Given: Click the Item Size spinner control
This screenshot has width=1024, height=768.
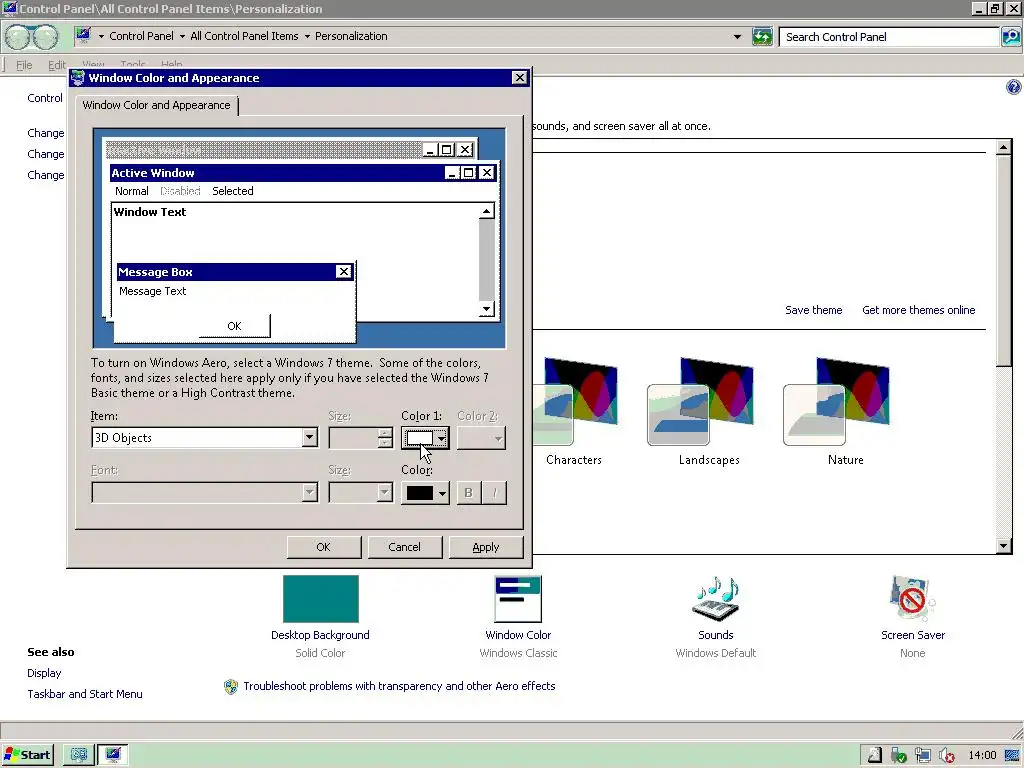Looking at the screenshot, I should [x=385, y=438].
